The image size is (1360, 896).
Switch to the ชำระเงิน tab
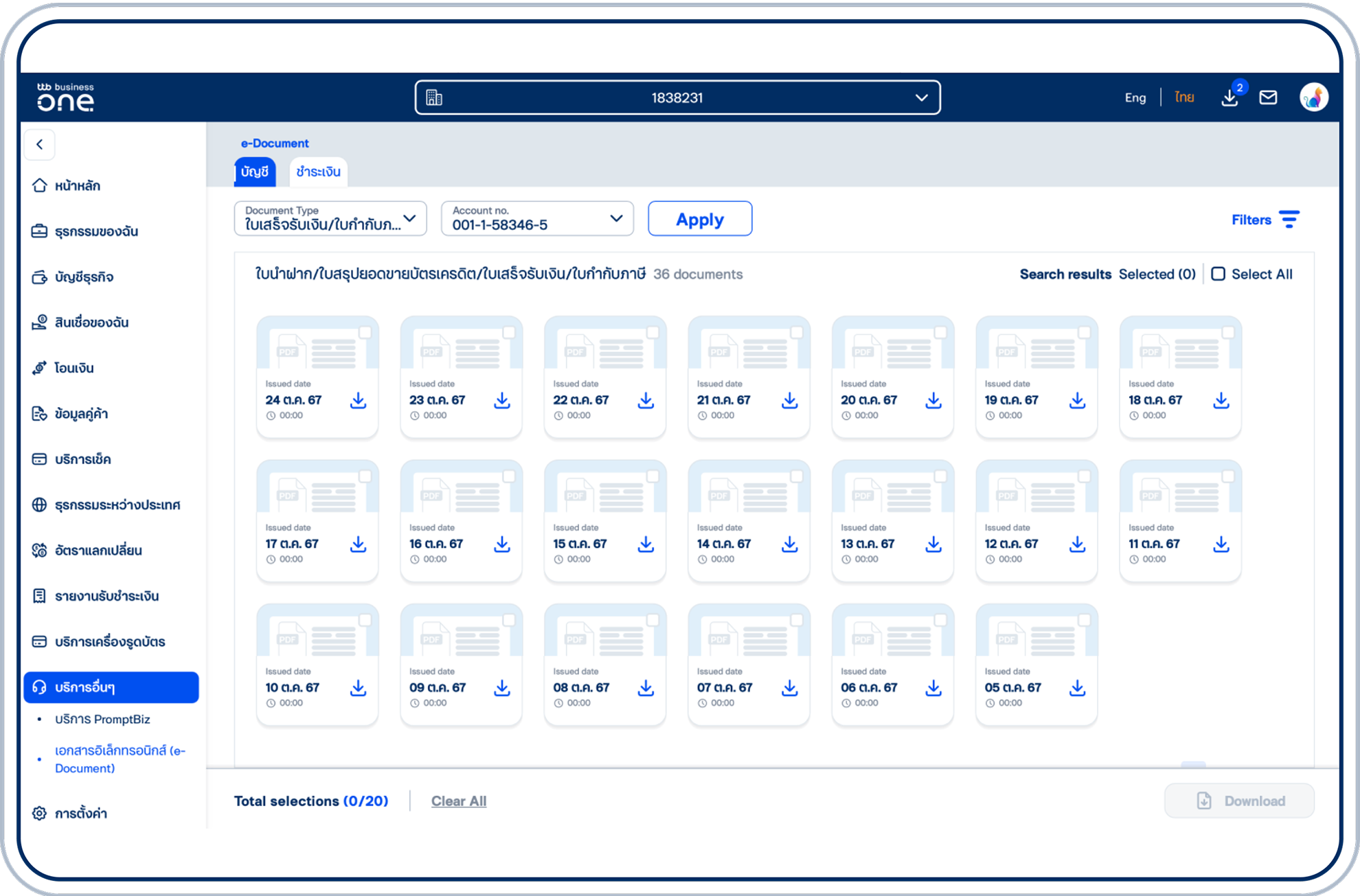[318, 172]
